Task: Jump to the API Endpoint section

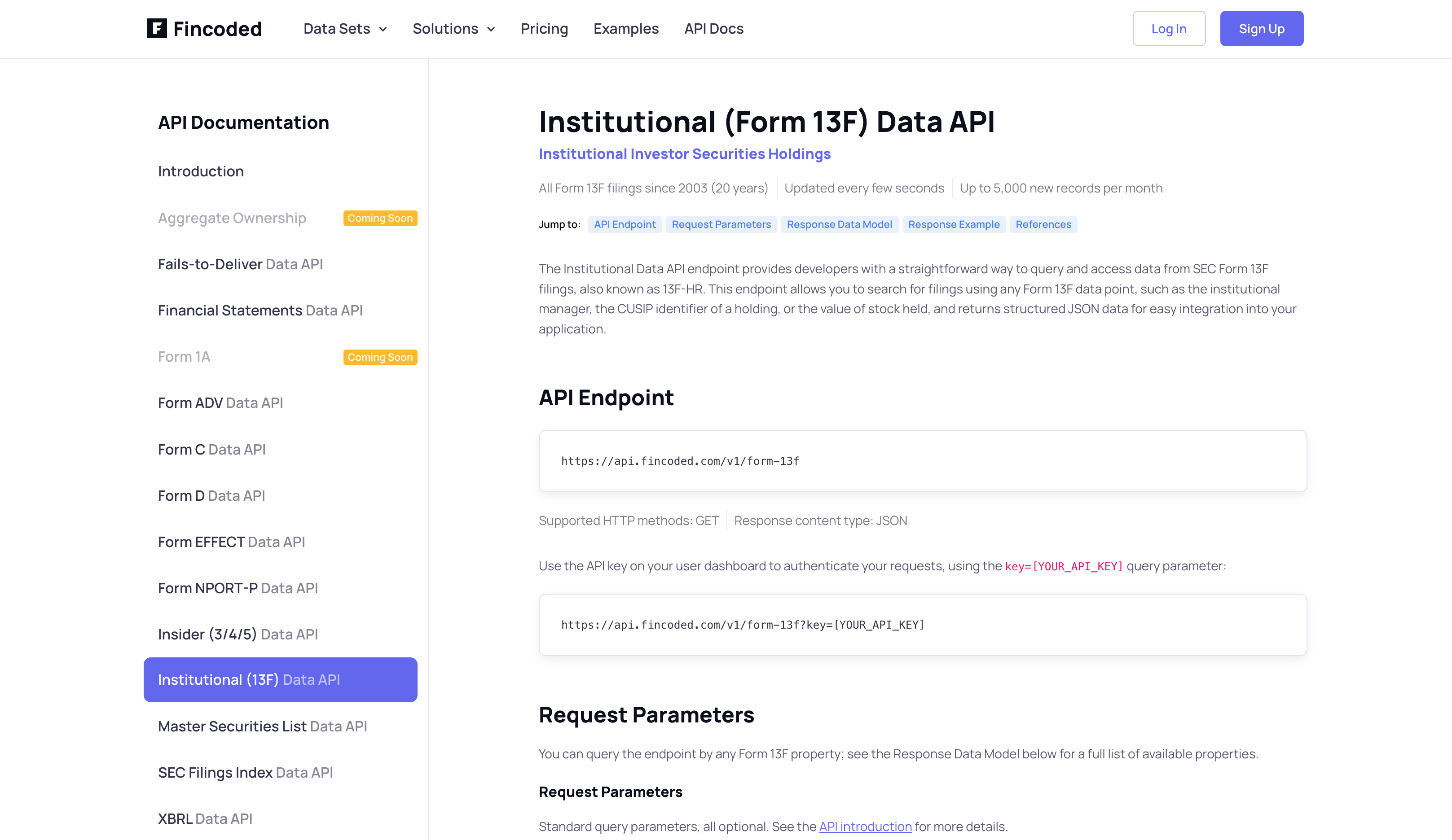Action: (625, 224)
